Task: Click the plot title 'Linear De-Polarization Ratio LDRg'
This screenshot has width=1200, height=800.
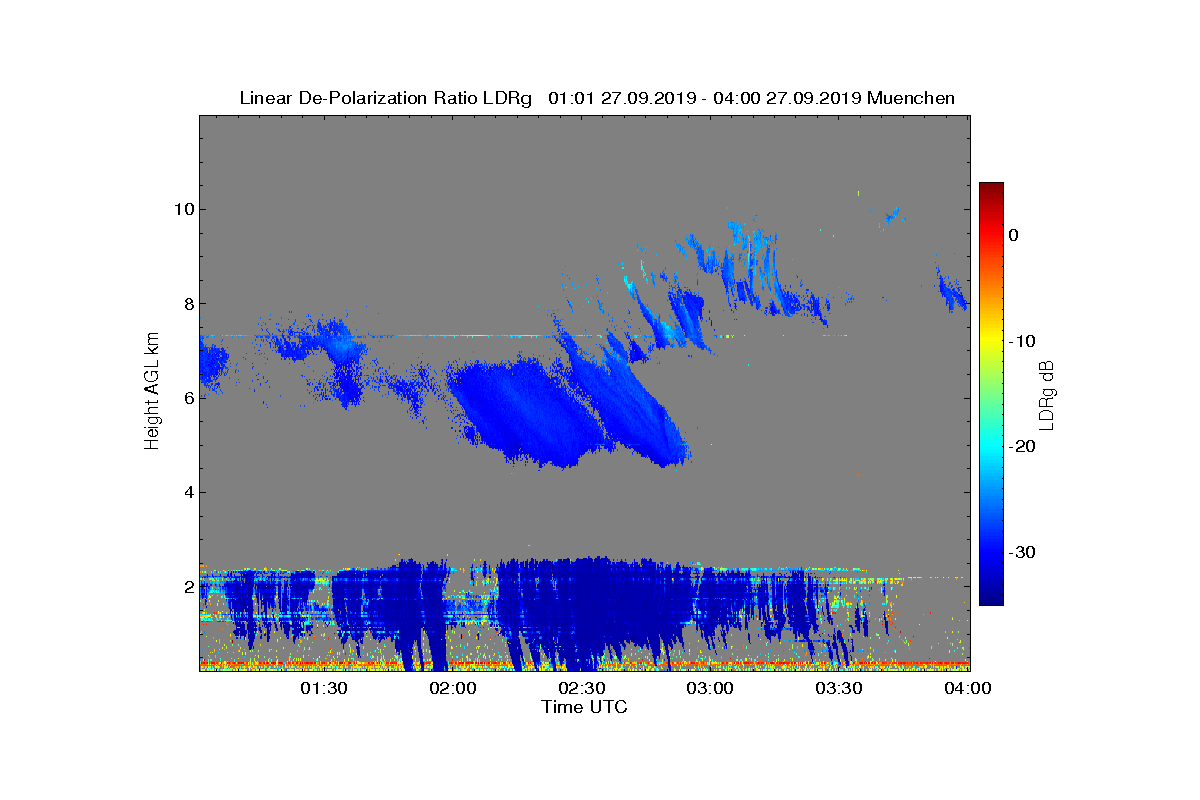Action: tap(386, 98)
